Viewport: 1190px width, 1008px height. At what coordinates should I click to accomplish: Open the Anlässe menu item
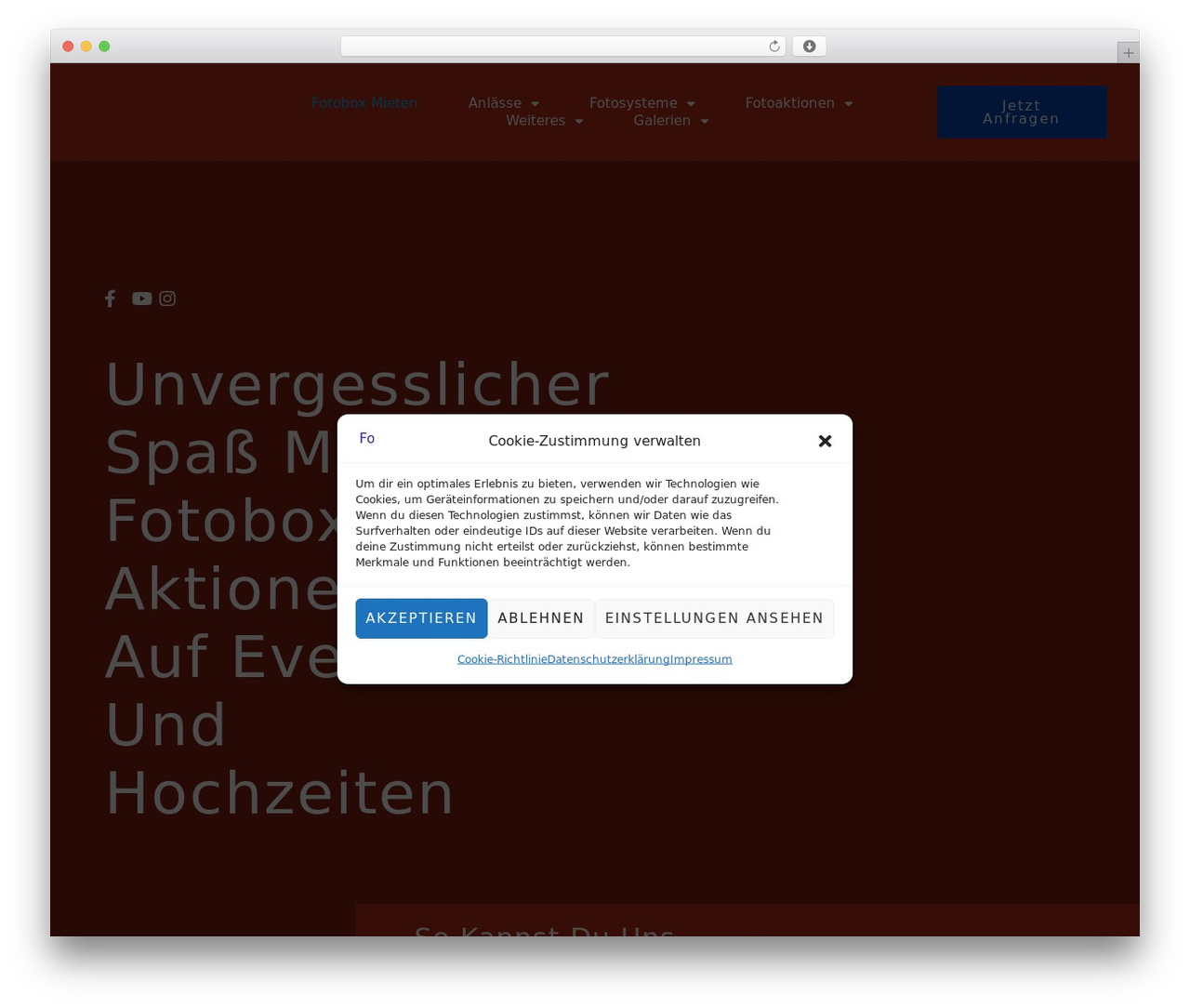(x=495, y=103)
